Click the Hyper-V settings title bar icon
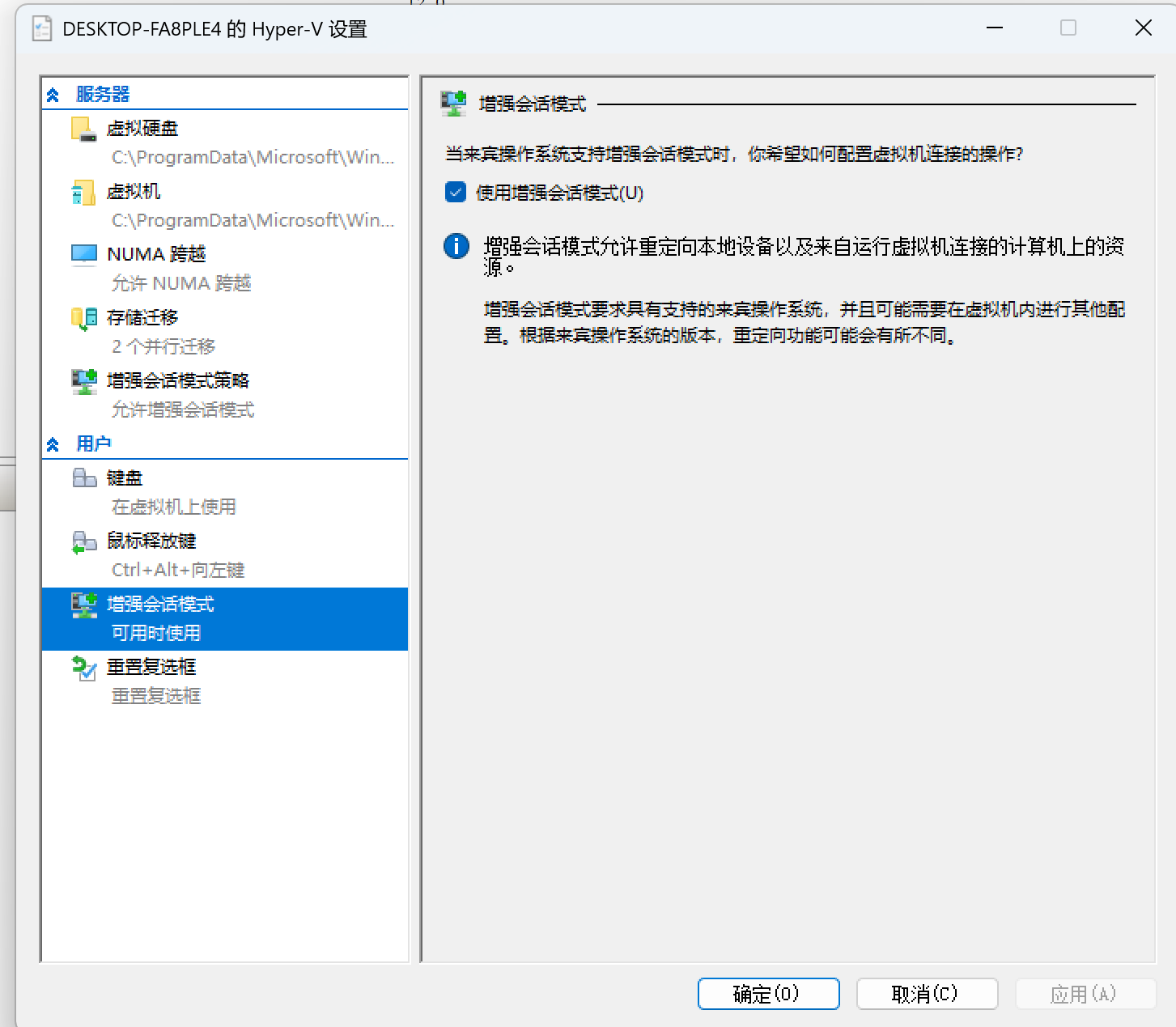 (x=41, y=29)
